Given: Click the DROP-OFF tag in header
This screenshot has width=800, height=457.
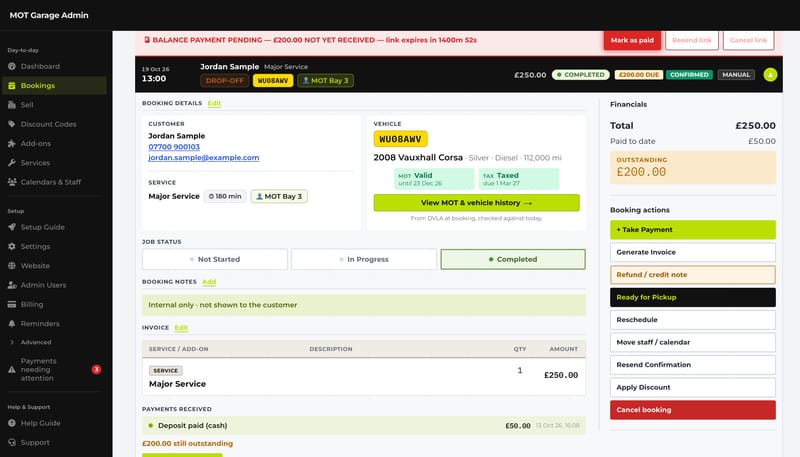Looking at the screenshot, I should tap(224, 81).
